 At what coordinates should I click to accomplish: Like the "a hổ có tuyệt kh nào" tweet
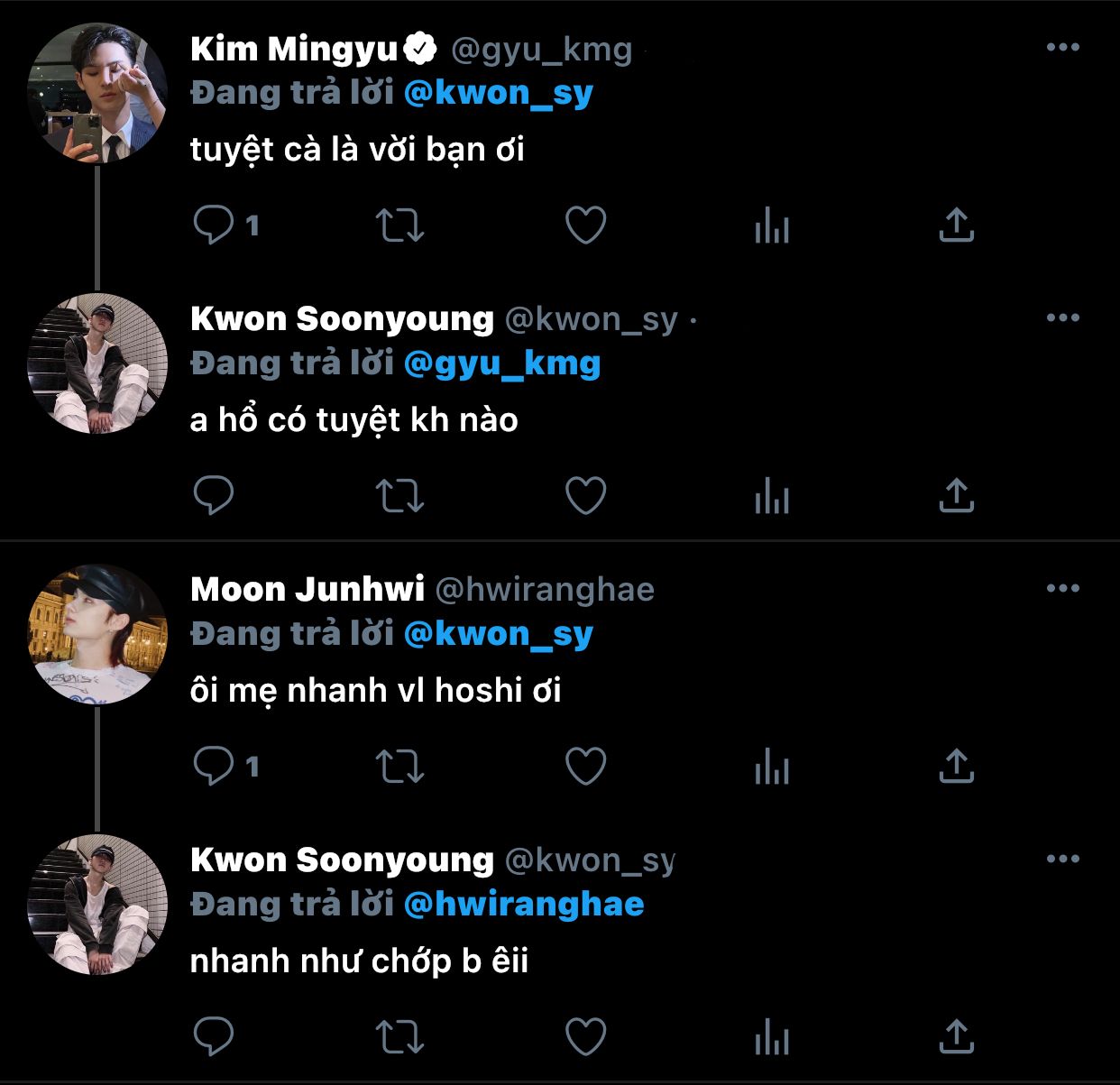585,495
